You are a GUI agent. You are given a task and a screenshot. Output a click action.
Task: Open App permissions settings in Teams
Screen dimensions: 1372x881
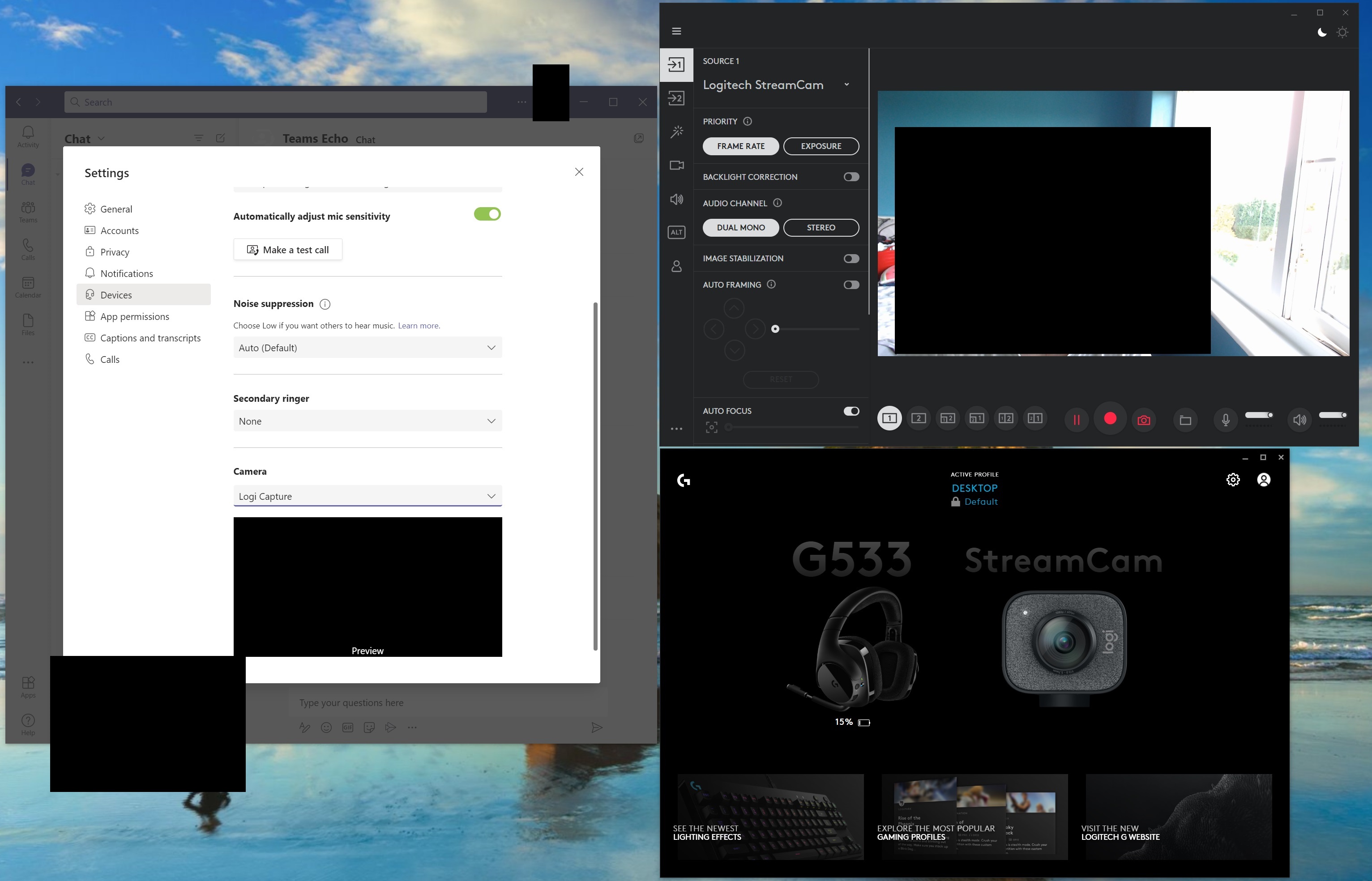click(x=144, y=316)
